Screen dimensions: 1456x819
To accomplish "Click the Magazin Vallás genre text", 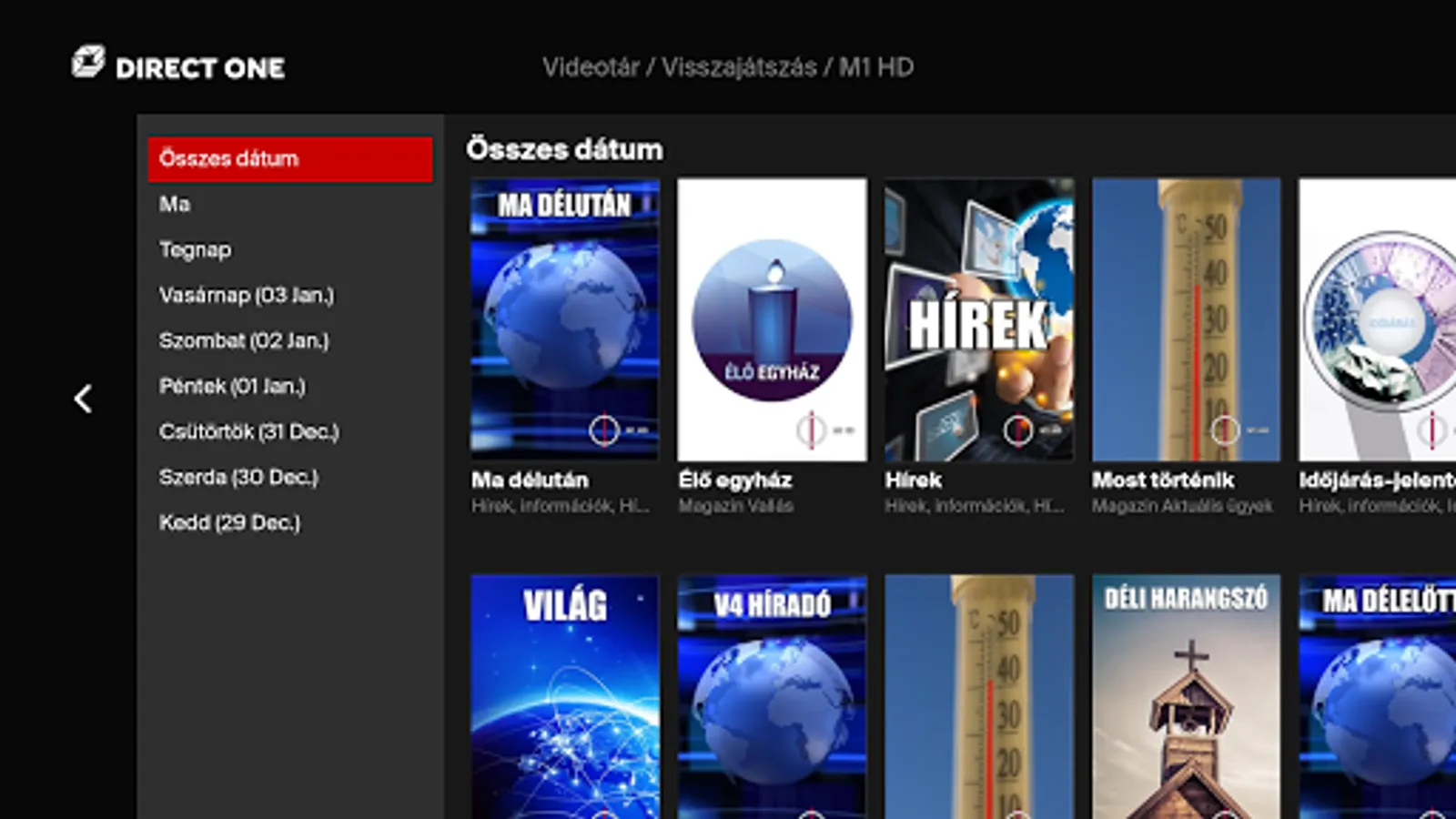I will tap(736, 506).
